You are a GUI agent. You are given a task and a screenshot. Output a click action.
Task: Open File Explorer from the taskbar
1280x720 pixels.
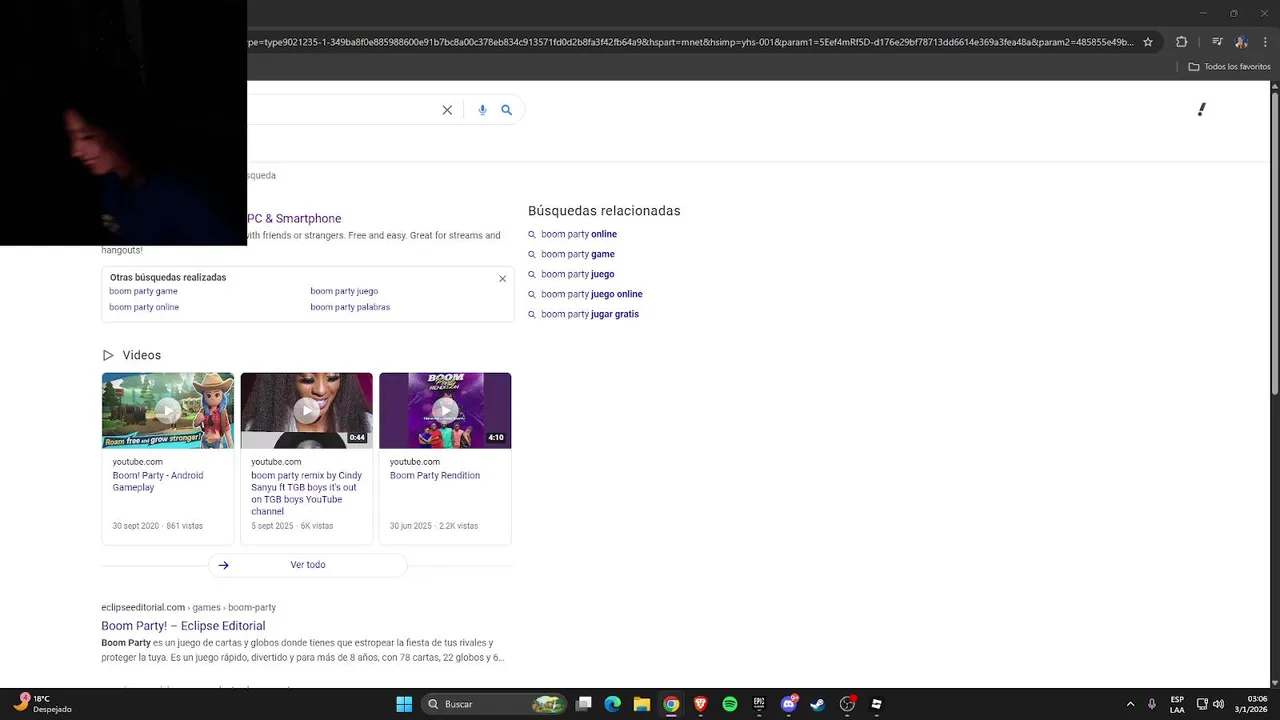pos(642,704)
